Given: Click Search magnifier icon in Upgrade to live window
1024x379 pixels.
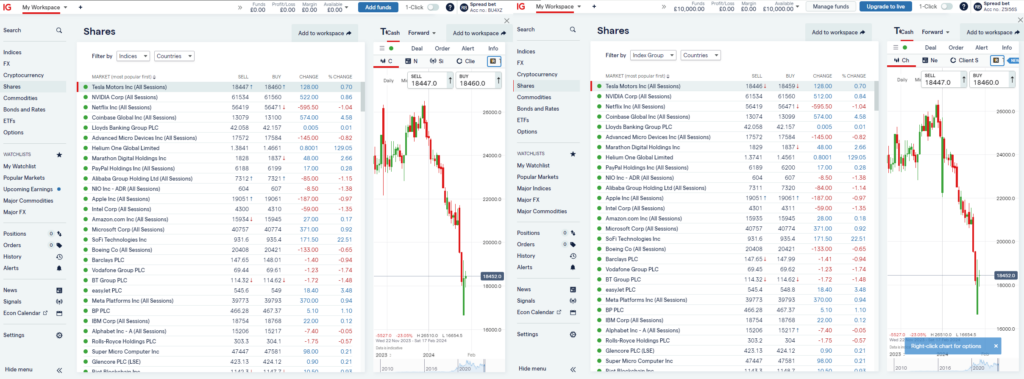Looking at the screenshot, I should 572,30.
